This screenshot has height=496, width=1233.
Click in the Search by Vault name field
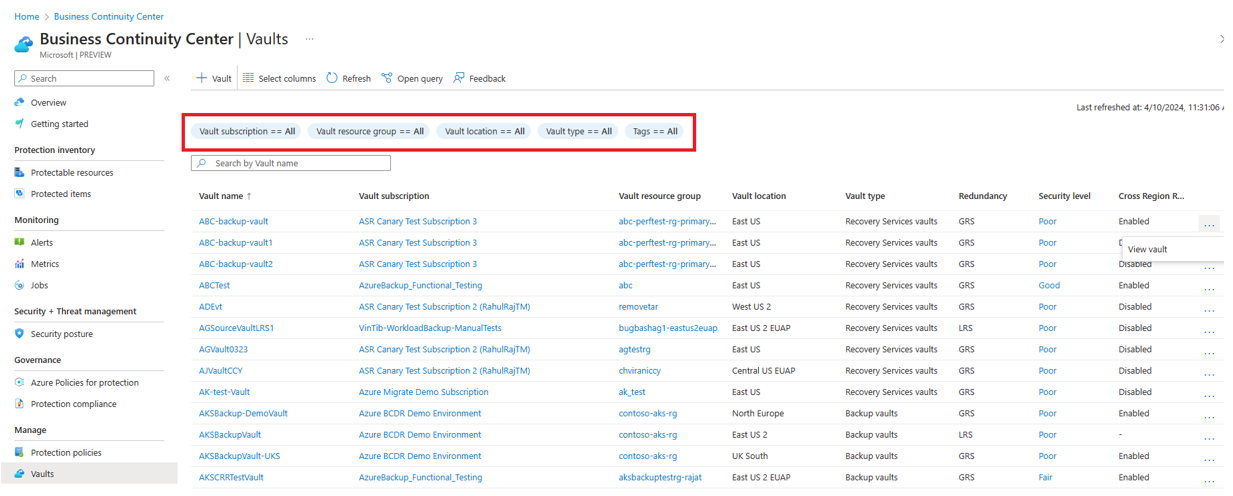tap(291, 163)
